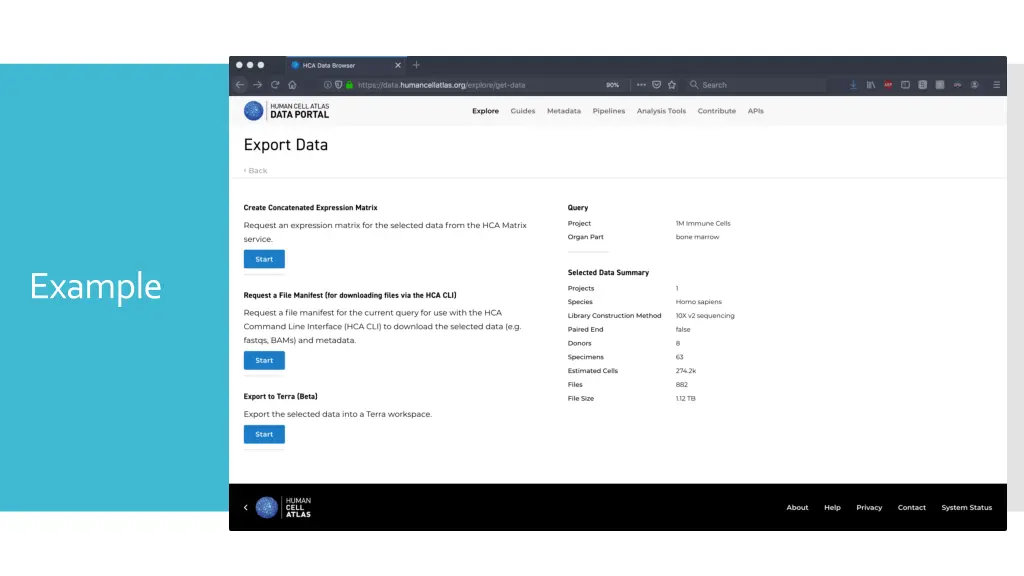
Task: Open the page actions three-dot menu
Action: click(x=641, y=85)
